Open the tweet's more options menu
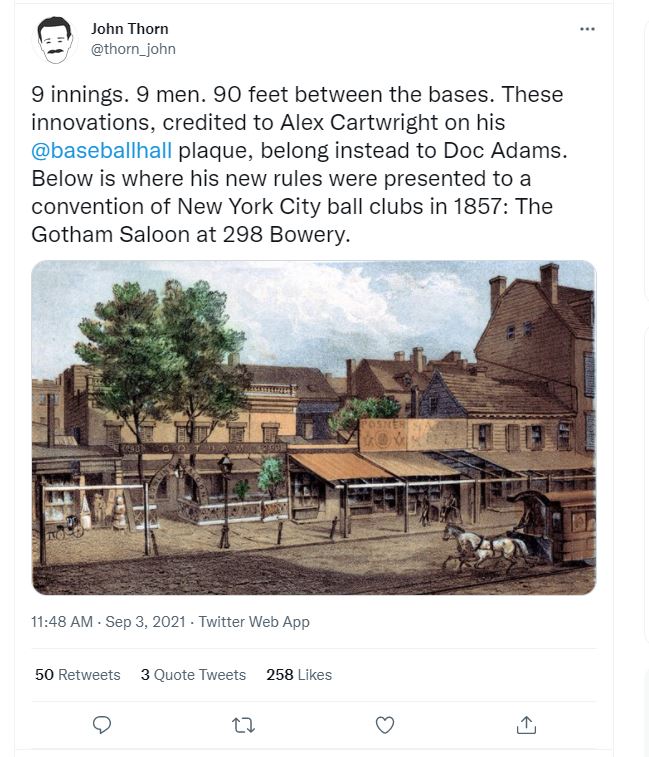This screenshot has height=757, width=649. point(587,29)
